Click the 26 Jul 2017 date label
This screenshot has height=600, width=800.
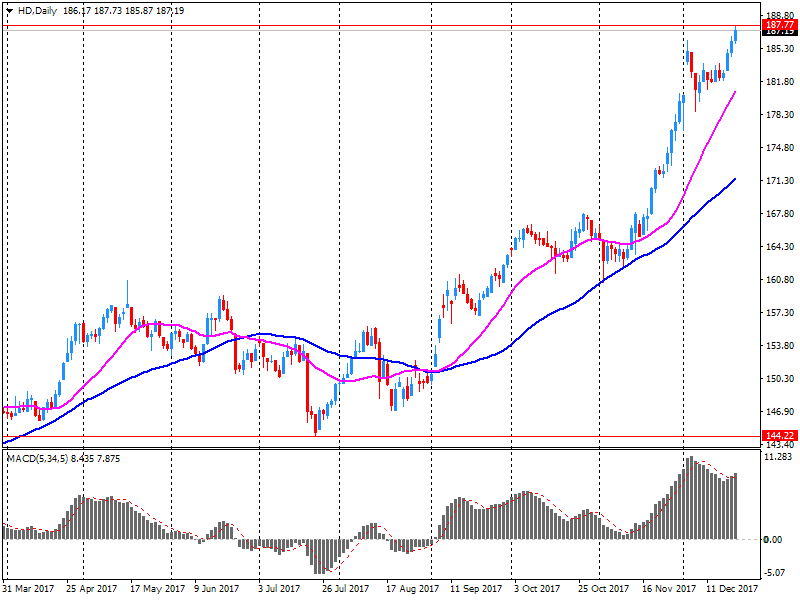click(x=345, y=588)
